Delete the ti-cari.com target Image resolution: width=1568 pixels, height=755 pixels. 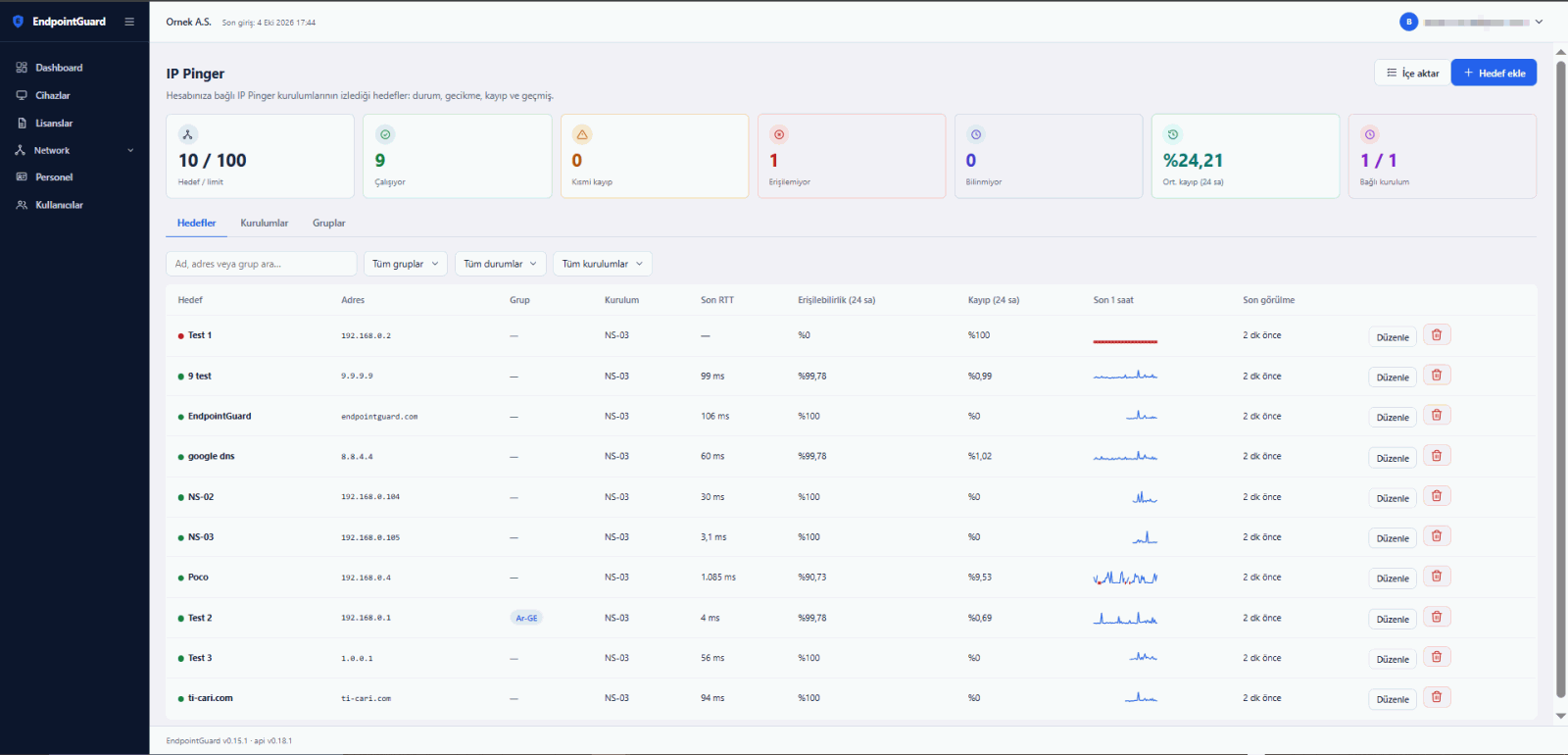tap(1437, 698)
